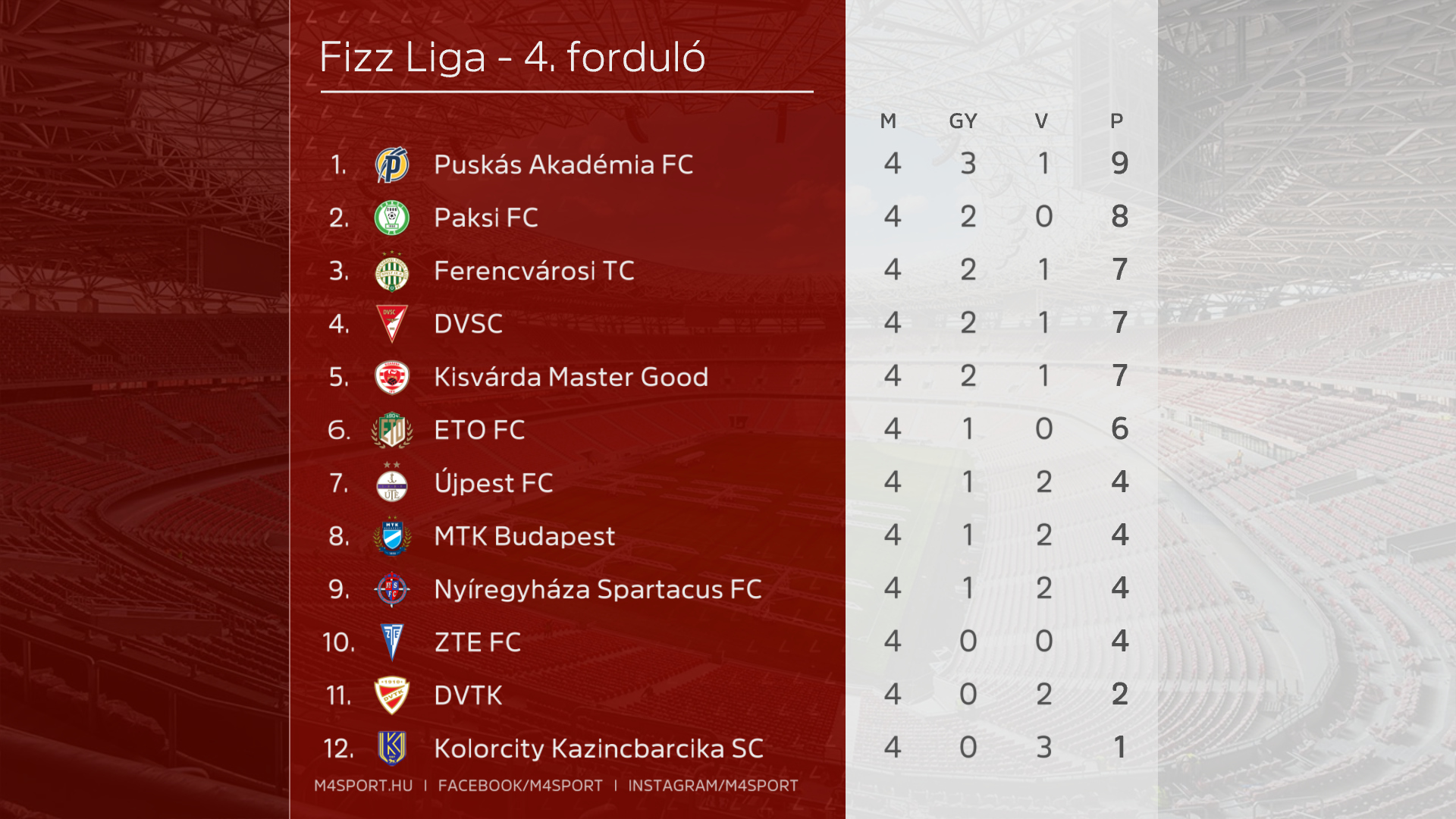Select the ZTE FC pennant logo

[392, 642]
